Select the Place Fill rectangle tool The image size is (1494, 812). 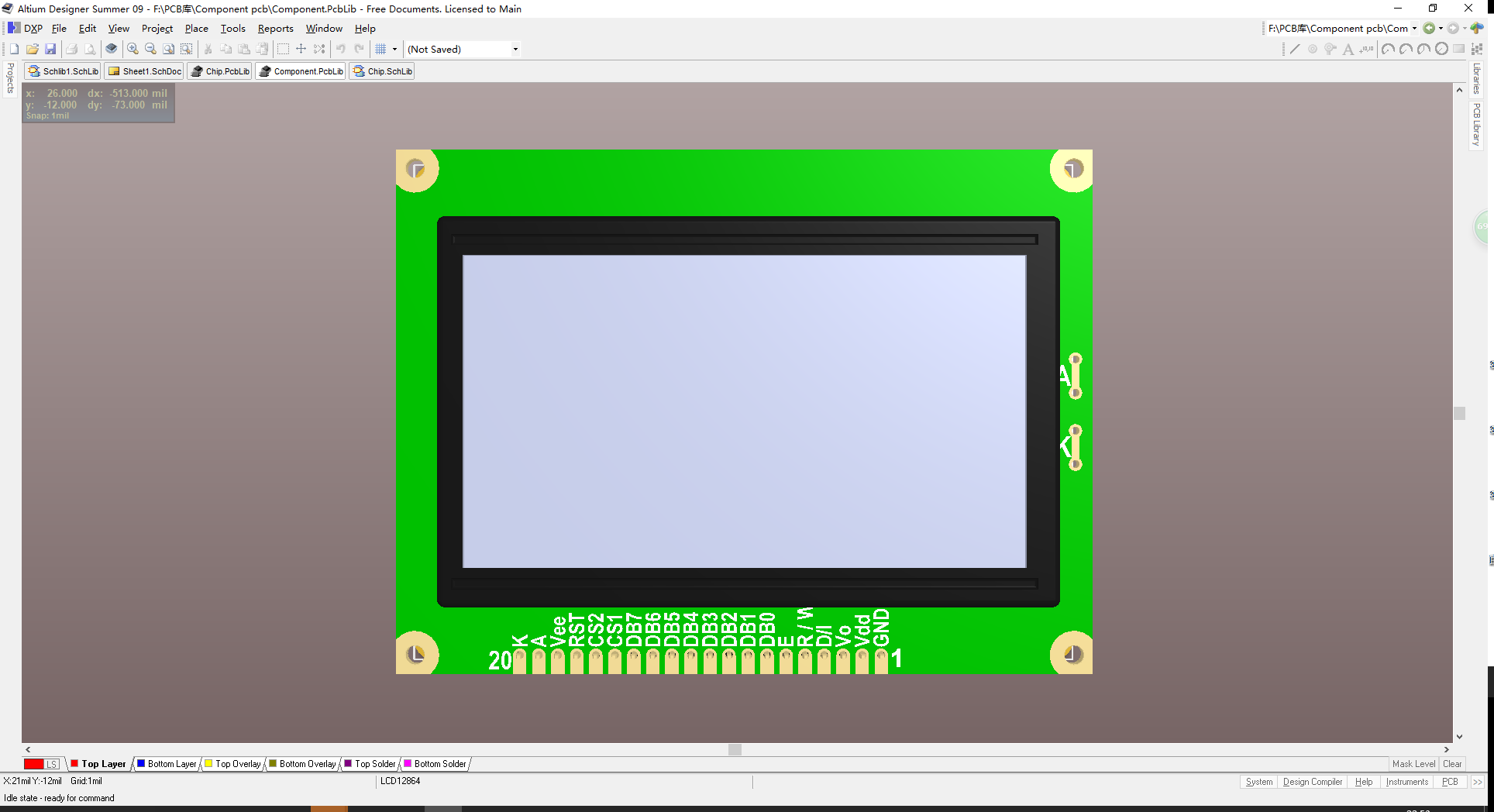(x=1459, y=49)
